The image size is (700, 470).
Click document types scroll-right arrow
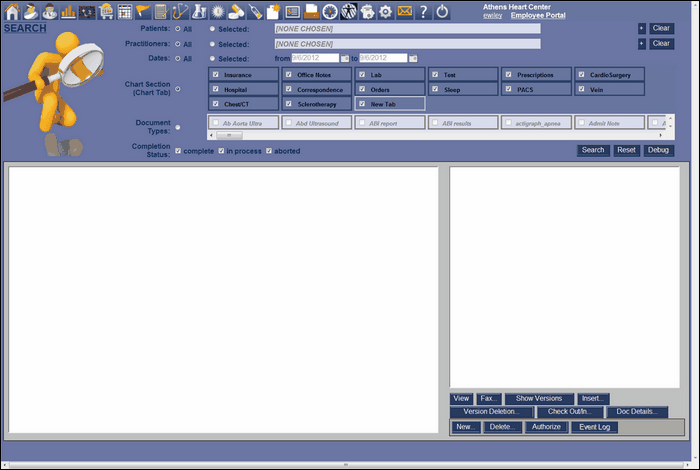coord(661,135)
